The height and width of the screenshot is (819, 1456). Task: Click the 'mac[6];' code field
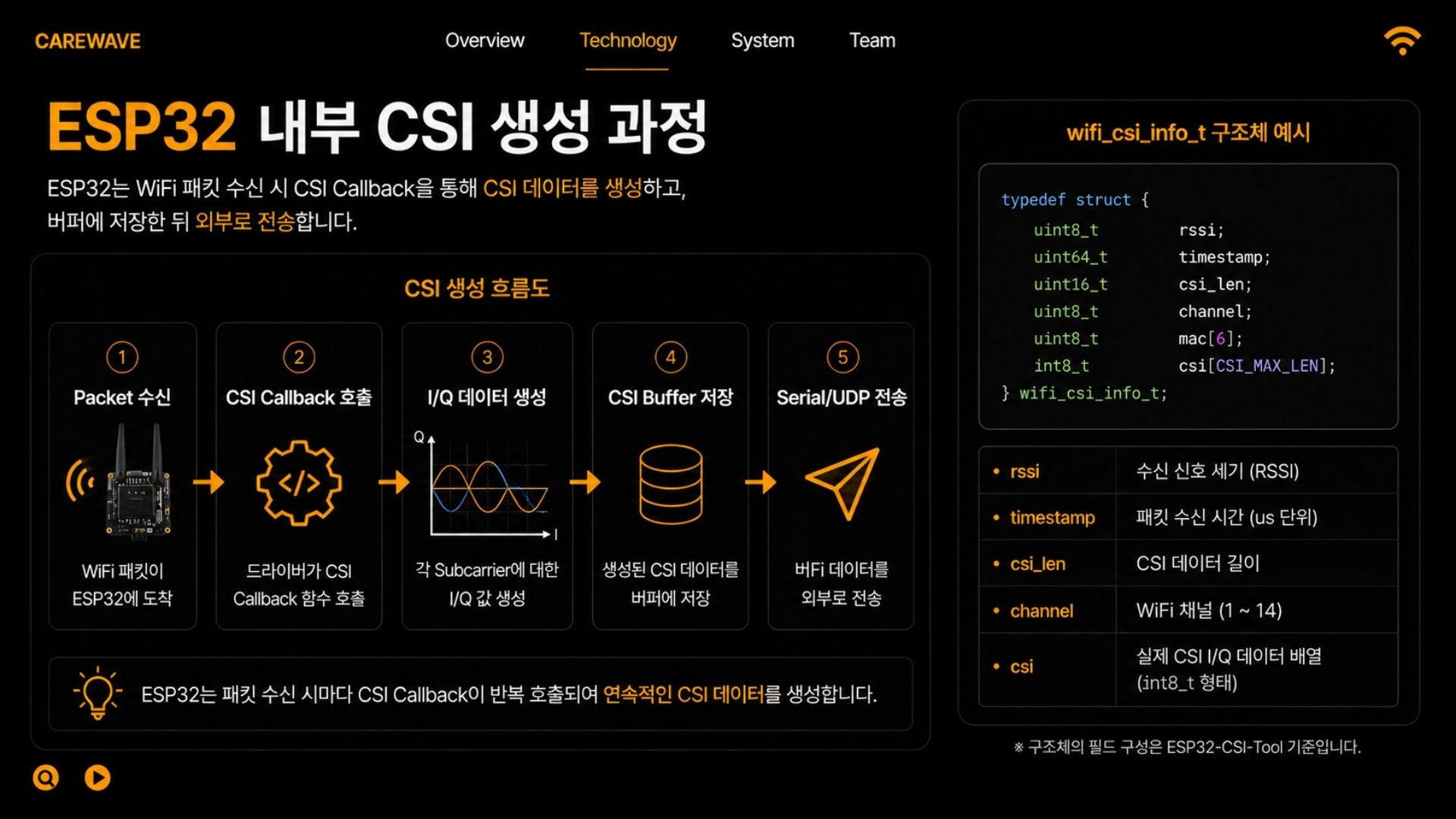(x=1210, y=339)
